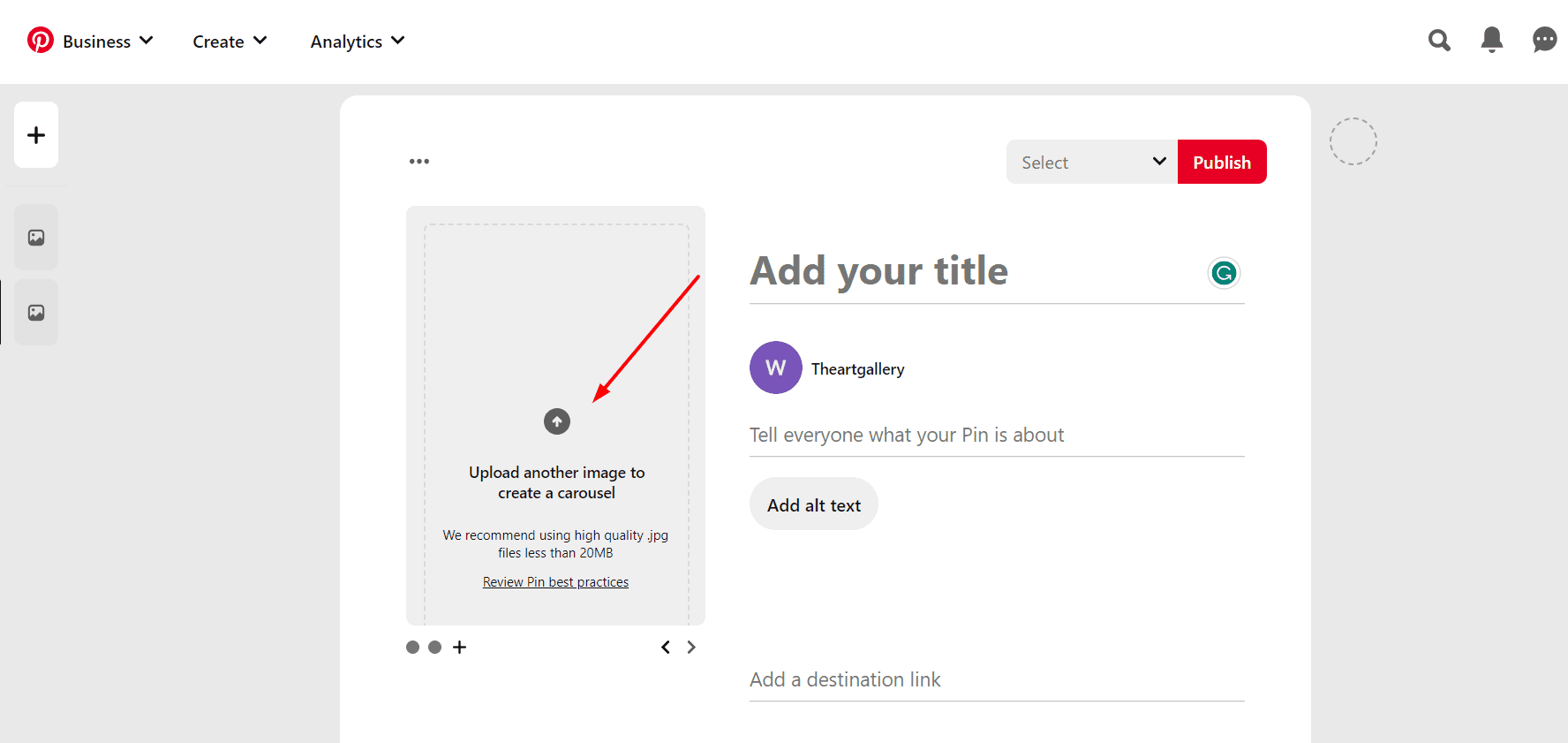Go to next carousel image arrow
Image resolution: width=1568 pixels, height=743 pixels.
(x=691, y=648)
